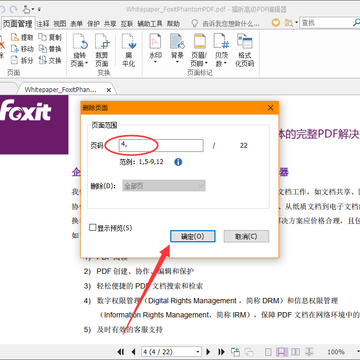360x360 pixels.
Task: Confirm deletion with the OK (确定) button
Action: 193,236
